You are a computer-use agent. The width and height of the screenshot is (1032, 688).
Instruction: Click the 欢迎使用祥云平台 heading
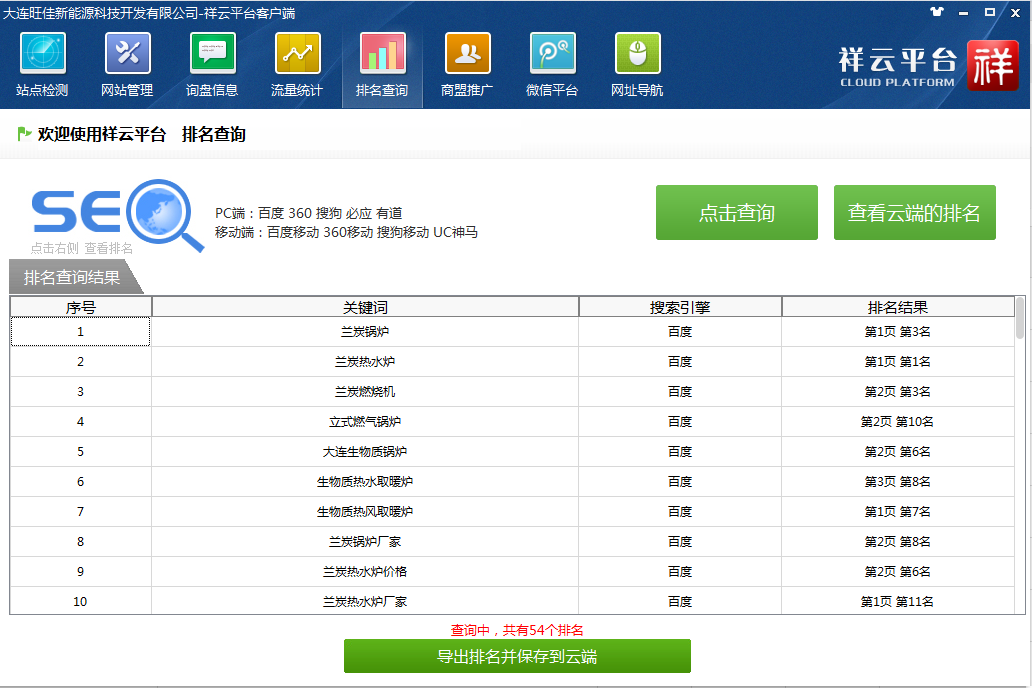click(101, 134)
